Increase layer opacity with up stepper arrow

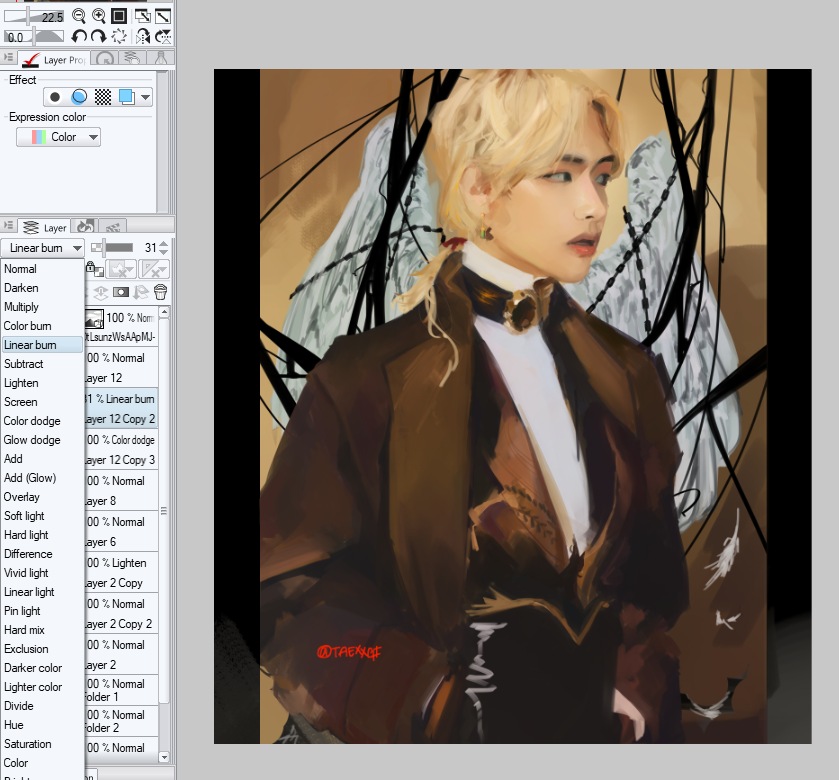[x=164, y=244]
